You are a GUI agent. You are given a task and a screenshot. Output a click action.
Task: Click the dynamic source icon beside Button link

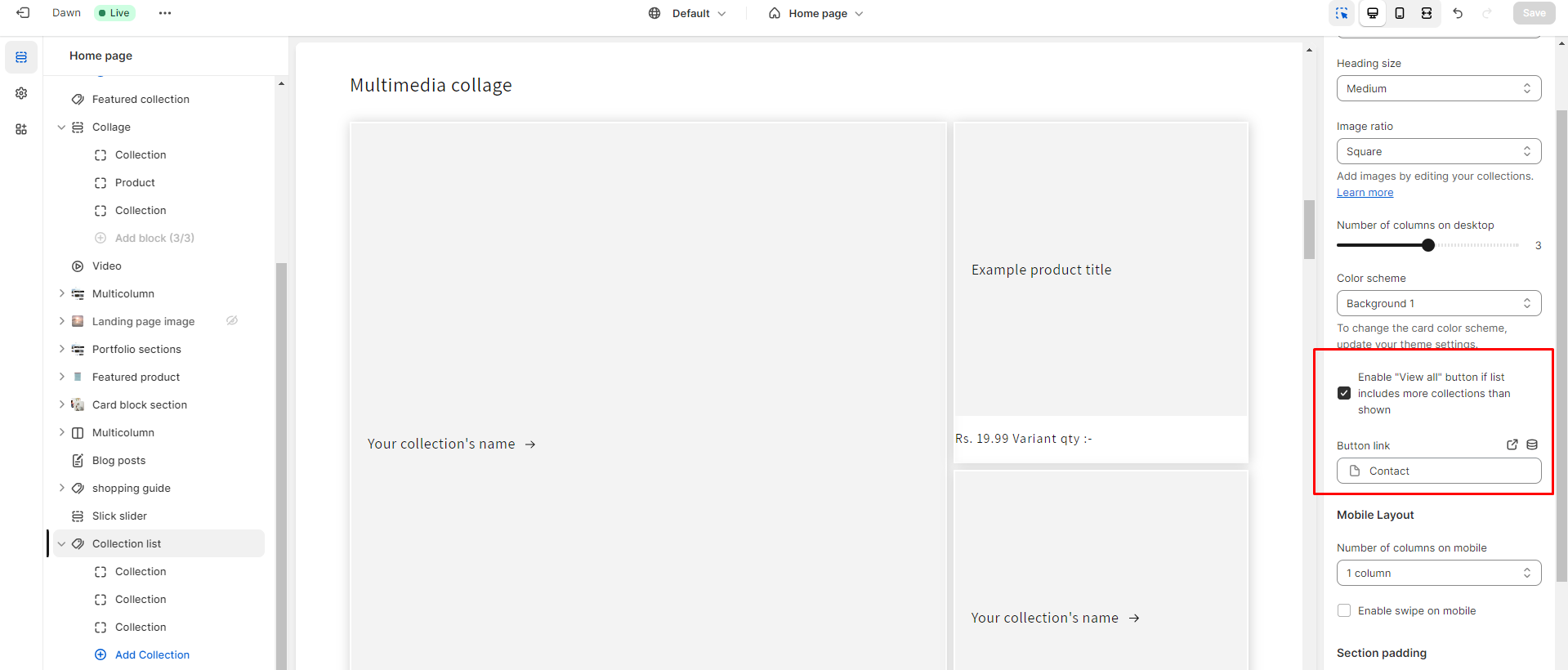point(1532,444)
